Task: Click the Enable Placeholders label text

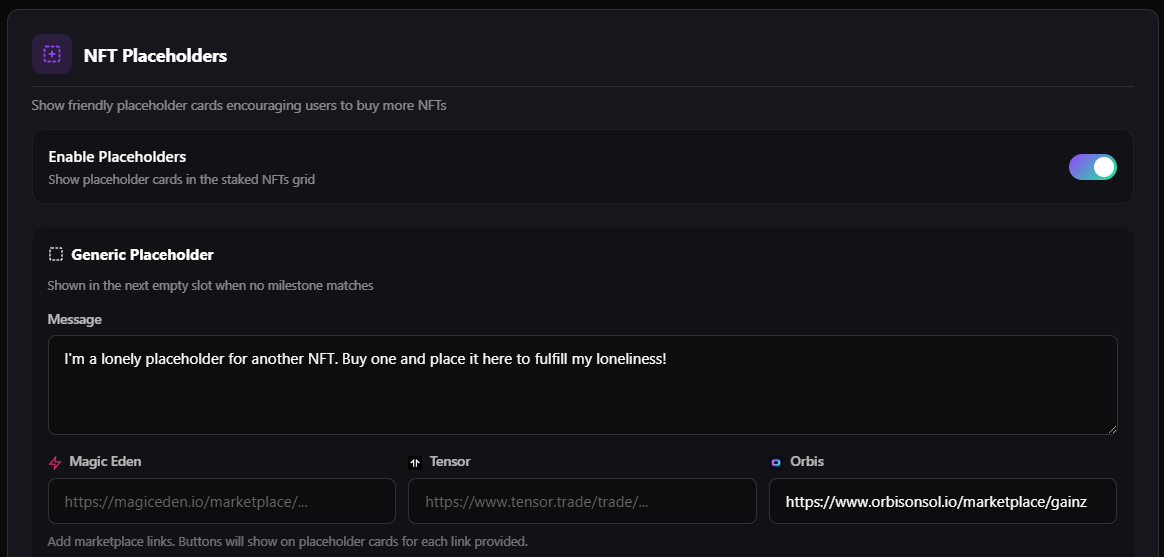Action: (117, 157)
